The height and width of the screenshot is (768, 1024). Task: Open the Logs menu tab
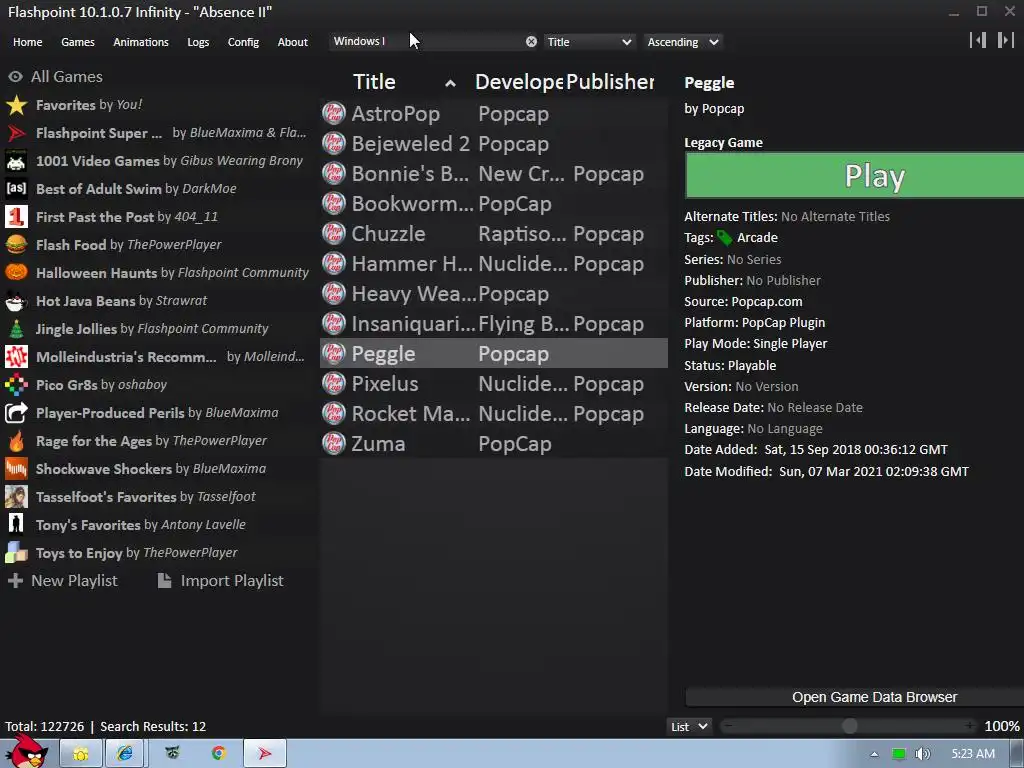pyautogui.click(x=198, y=42)
